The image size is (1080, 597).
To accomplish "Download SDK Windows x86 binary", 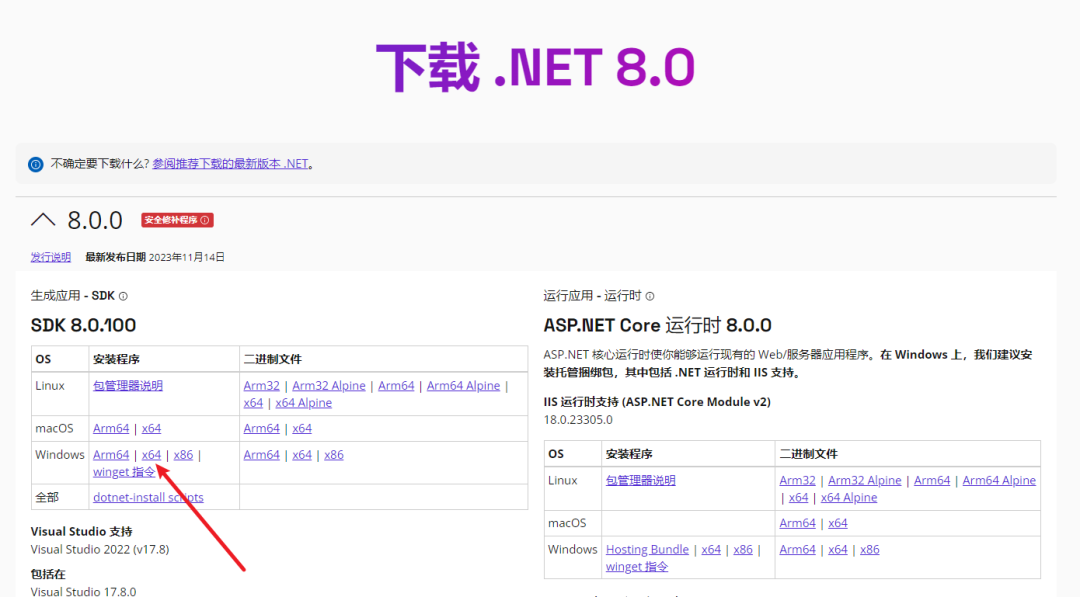I will 333,454.
